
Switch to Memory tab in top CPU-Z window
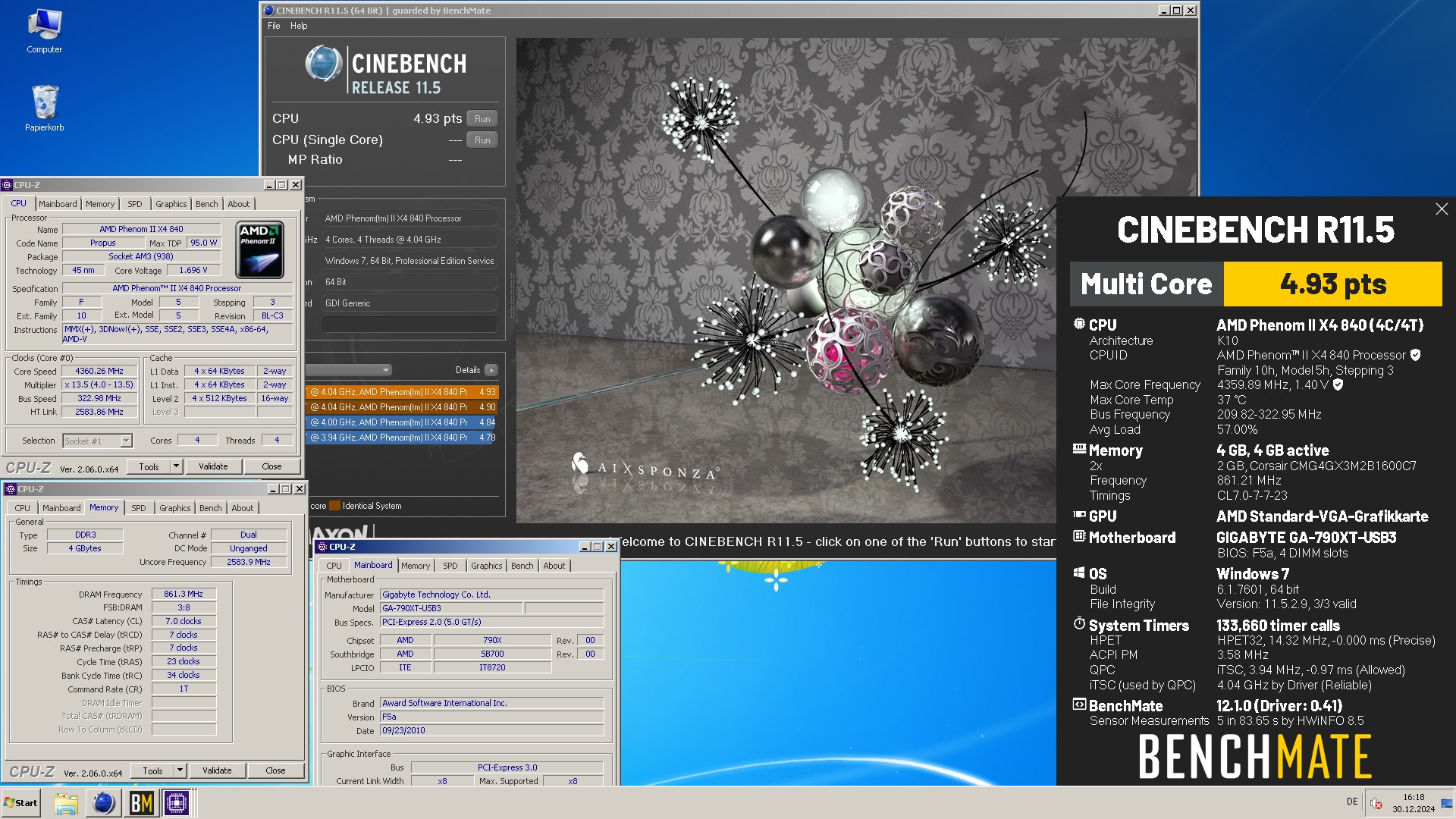[x=100, y=204]
